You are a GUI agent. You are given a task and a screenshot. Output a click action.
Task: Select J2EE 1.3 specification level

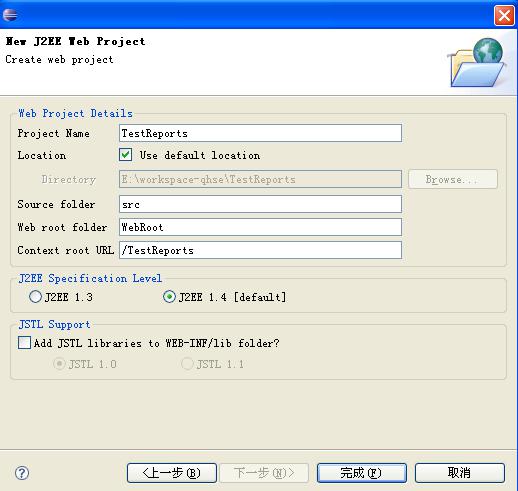click(x=35, y=297)
